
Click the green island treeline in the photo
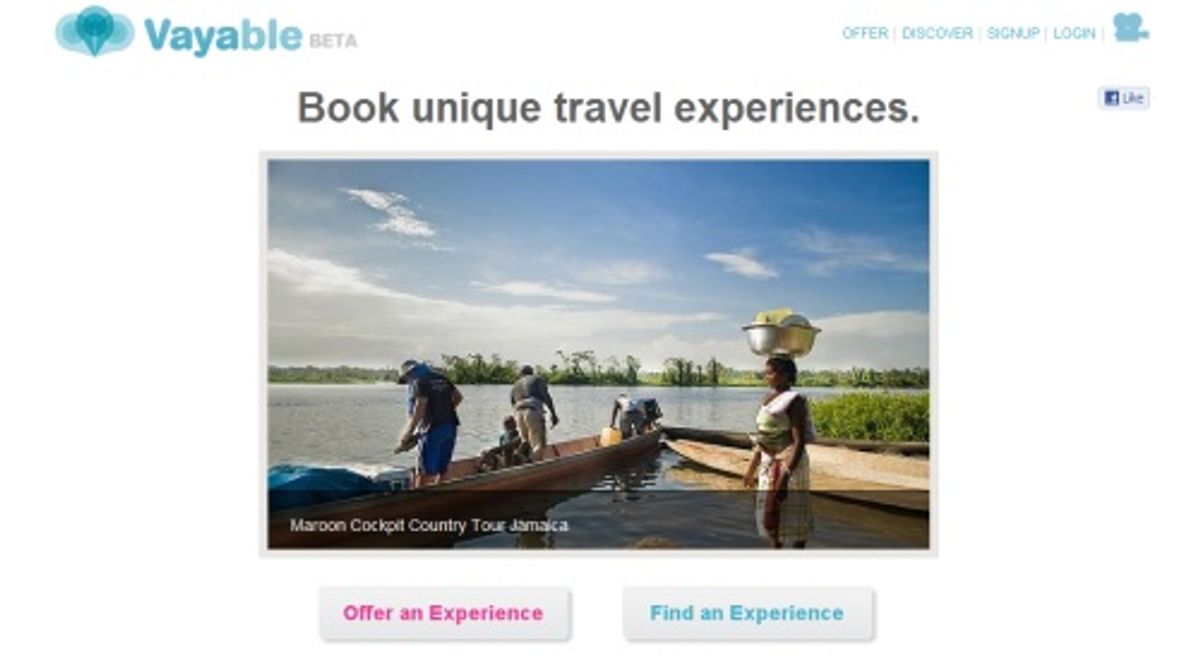pyautogui.click(x=598, y=372)
